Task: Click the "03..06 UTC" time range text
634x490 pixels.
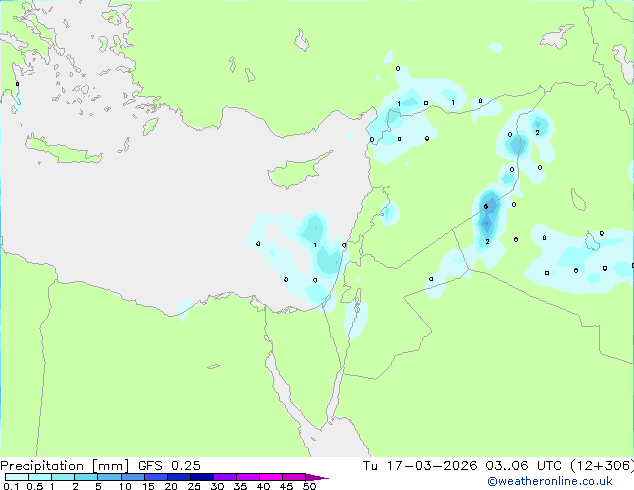Action: [x=523, y=466]
